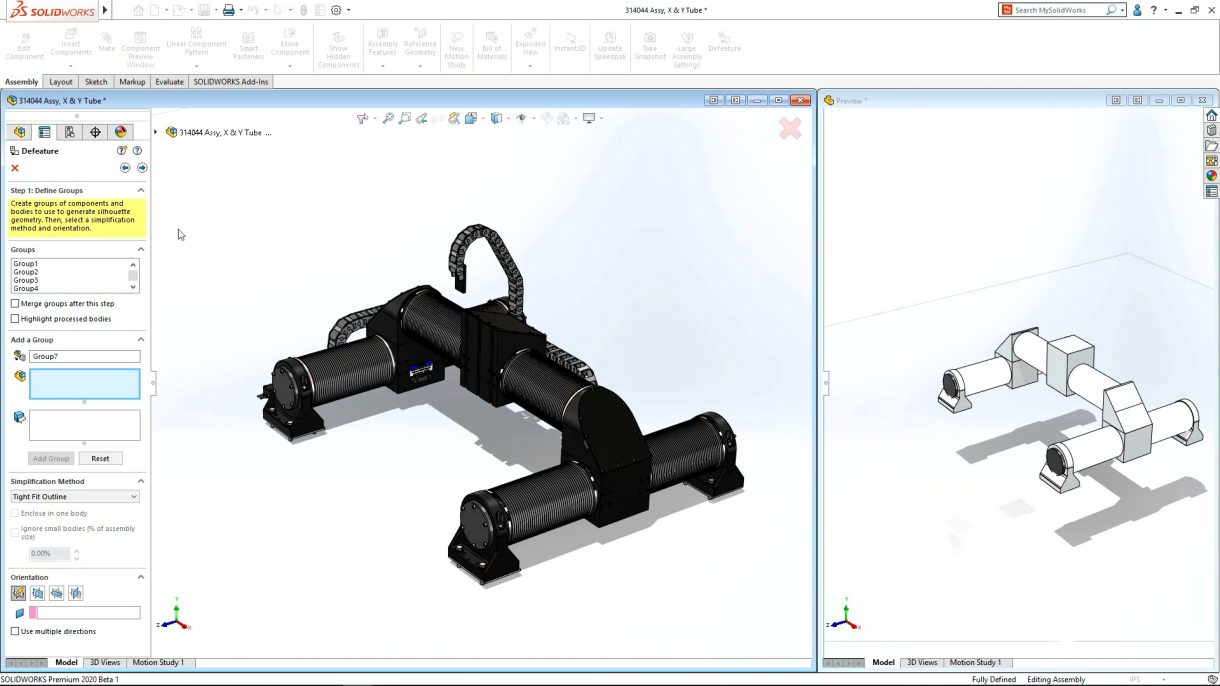
Task: Check Ignore small bodies option
Action: [15, 533]
